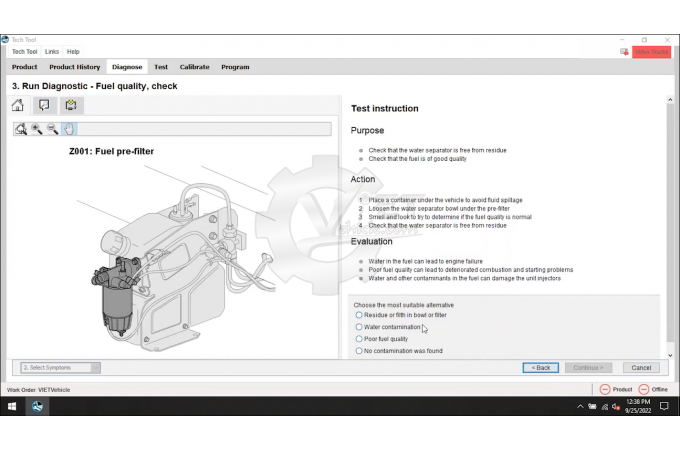The image size is (680, 450).
Task: Click the home icon tab
Action: coord(18,105)
